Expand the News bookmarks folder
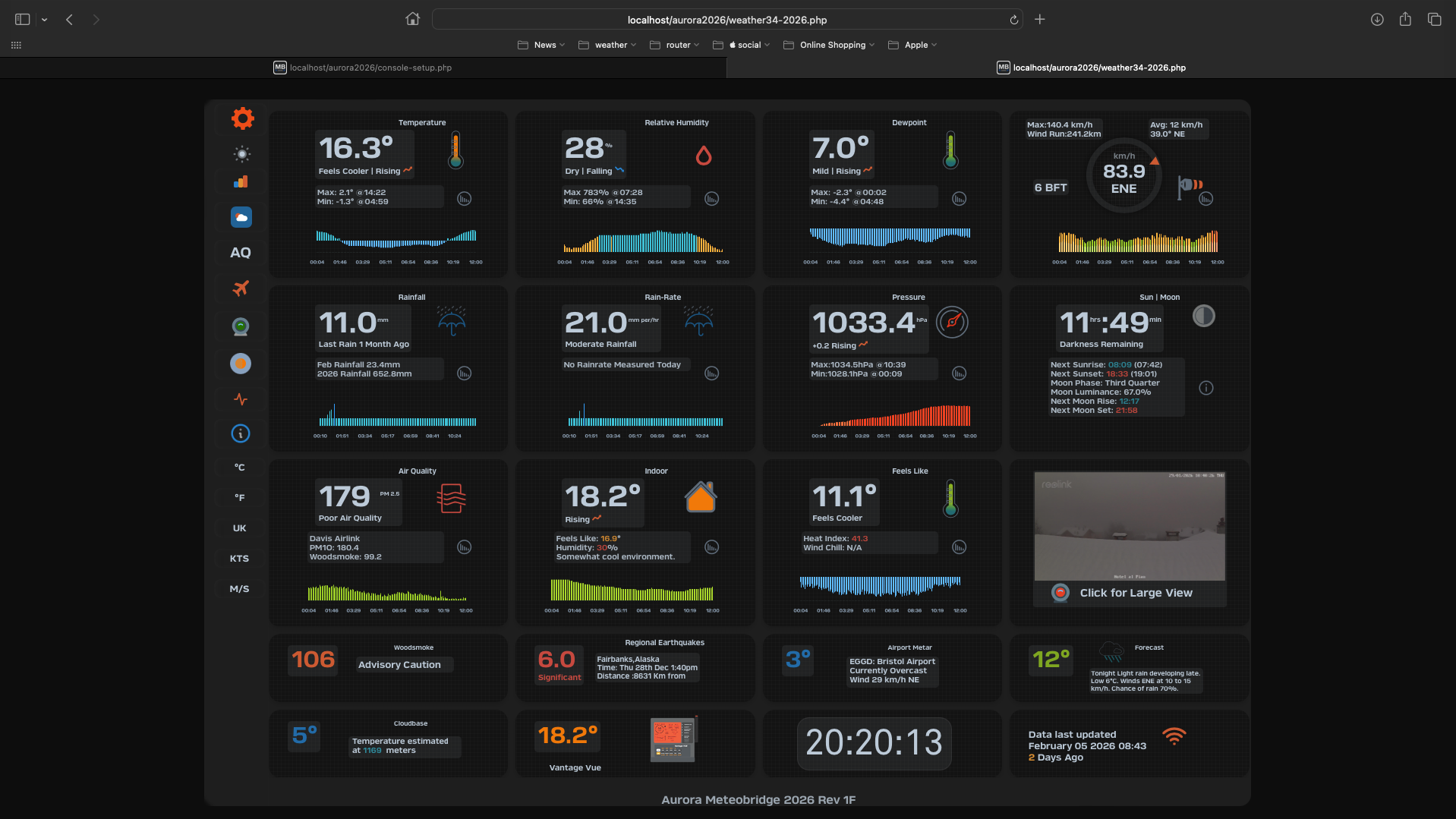 [x=541, y=45]
